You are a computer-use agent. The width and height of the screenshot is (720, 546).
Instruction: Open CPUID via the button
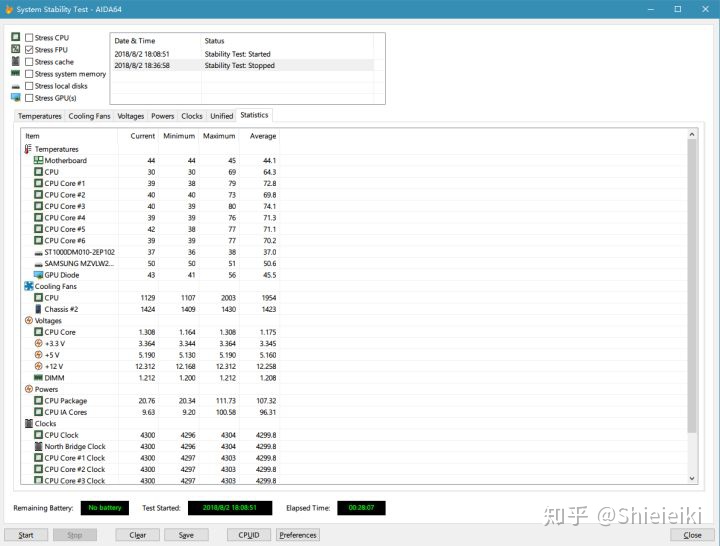248,535
